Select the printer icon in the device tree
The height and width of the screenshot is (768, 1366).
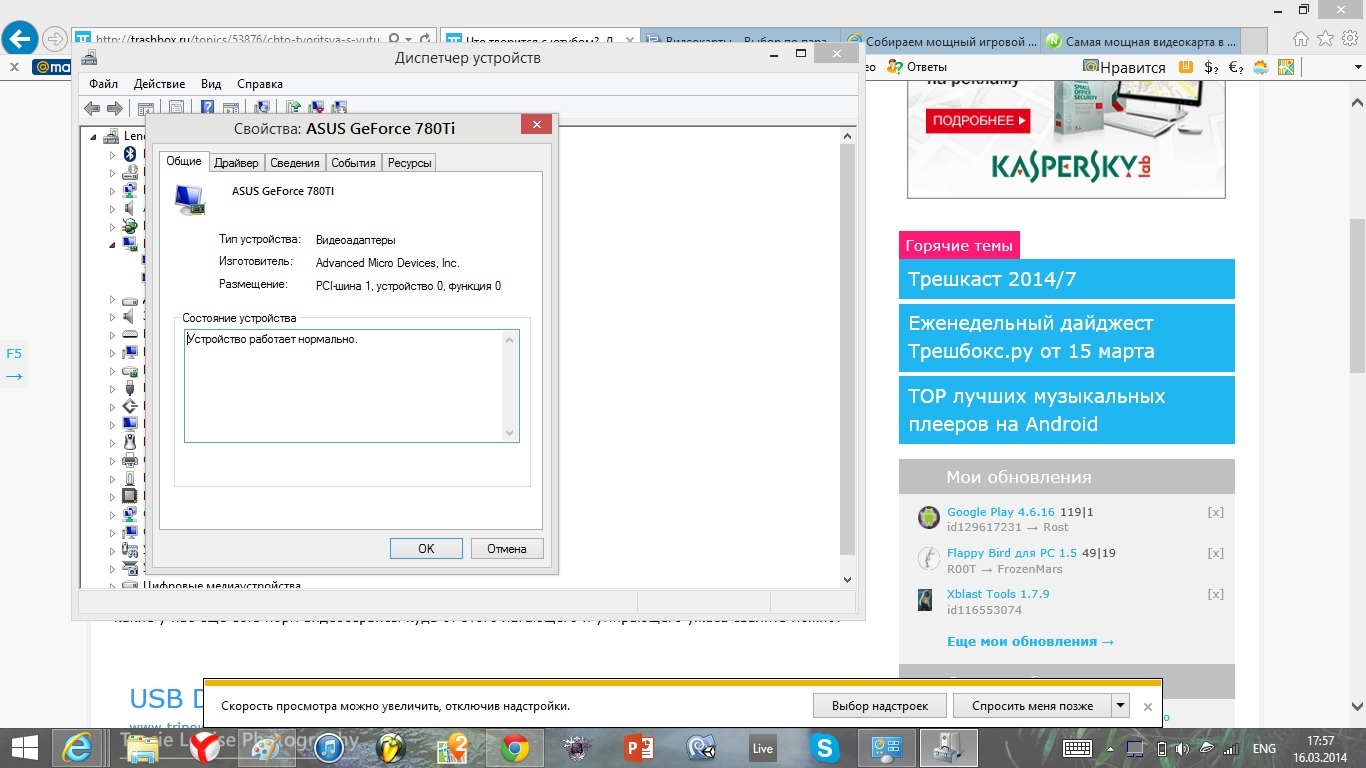click(130, 460)
